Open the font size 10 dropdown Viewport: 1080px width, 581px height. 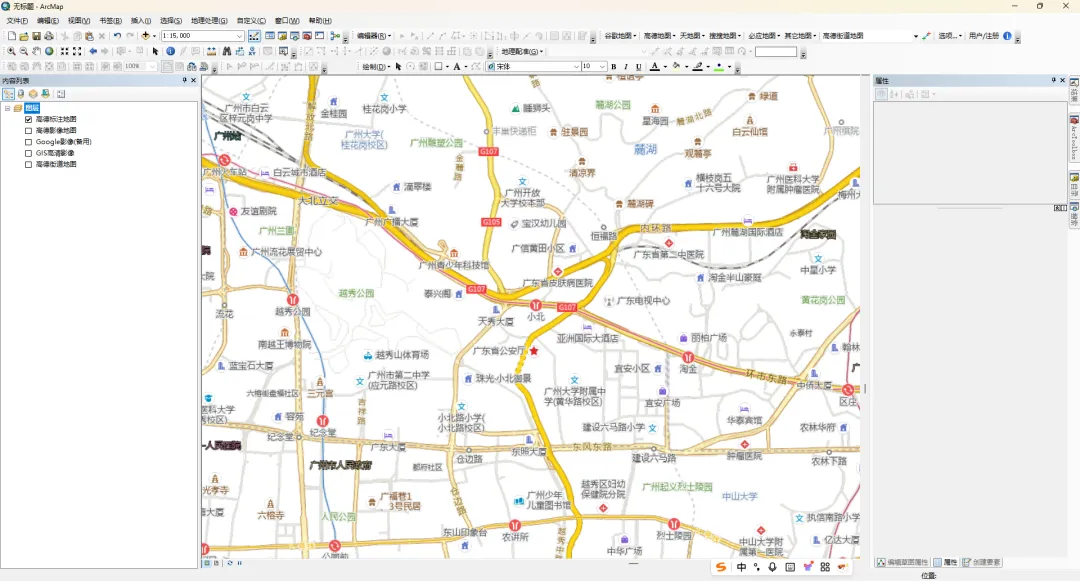coord(602,67)
